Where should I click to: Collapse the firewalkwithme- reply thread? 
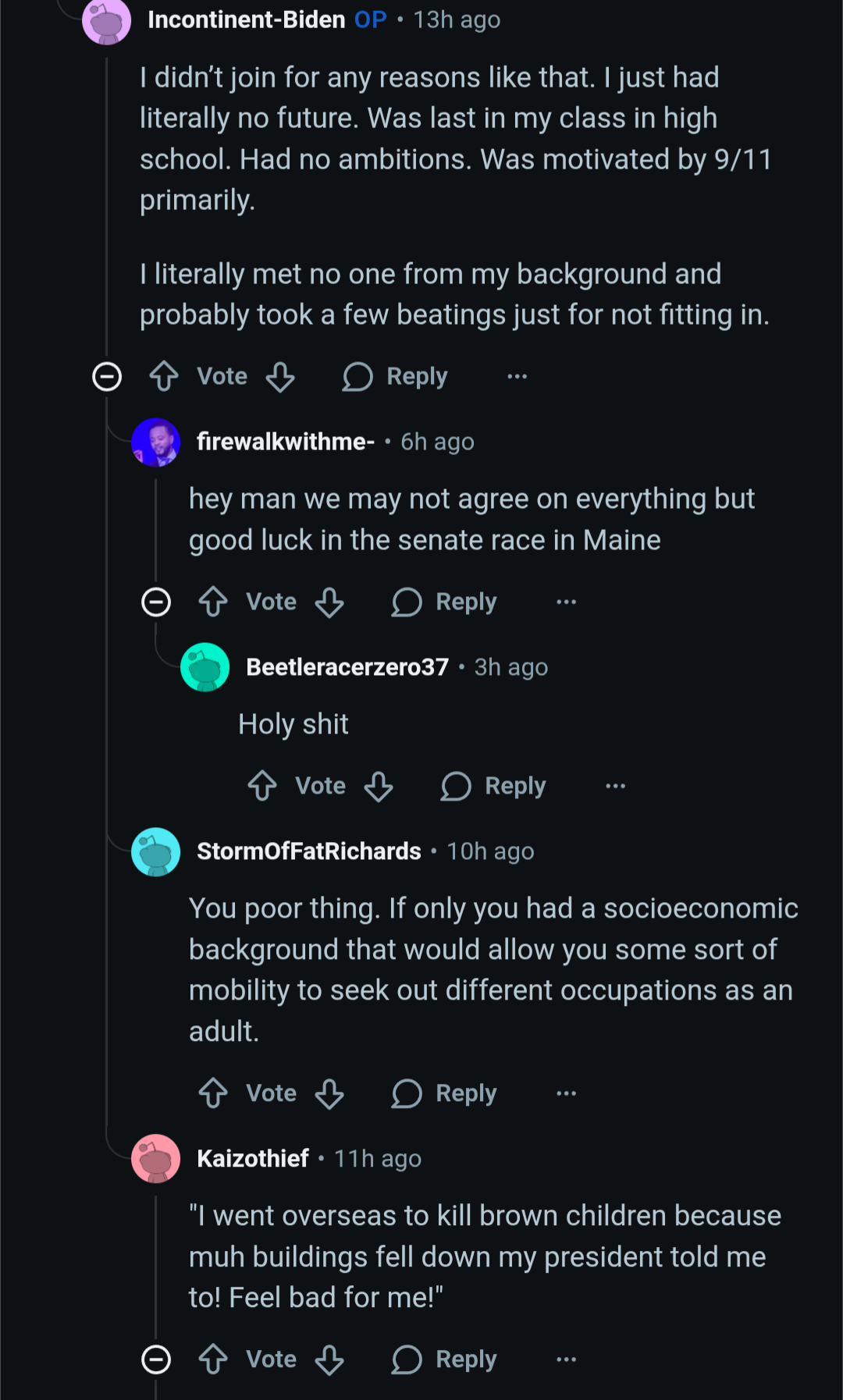pyautogui.click(x=156, y=602)
